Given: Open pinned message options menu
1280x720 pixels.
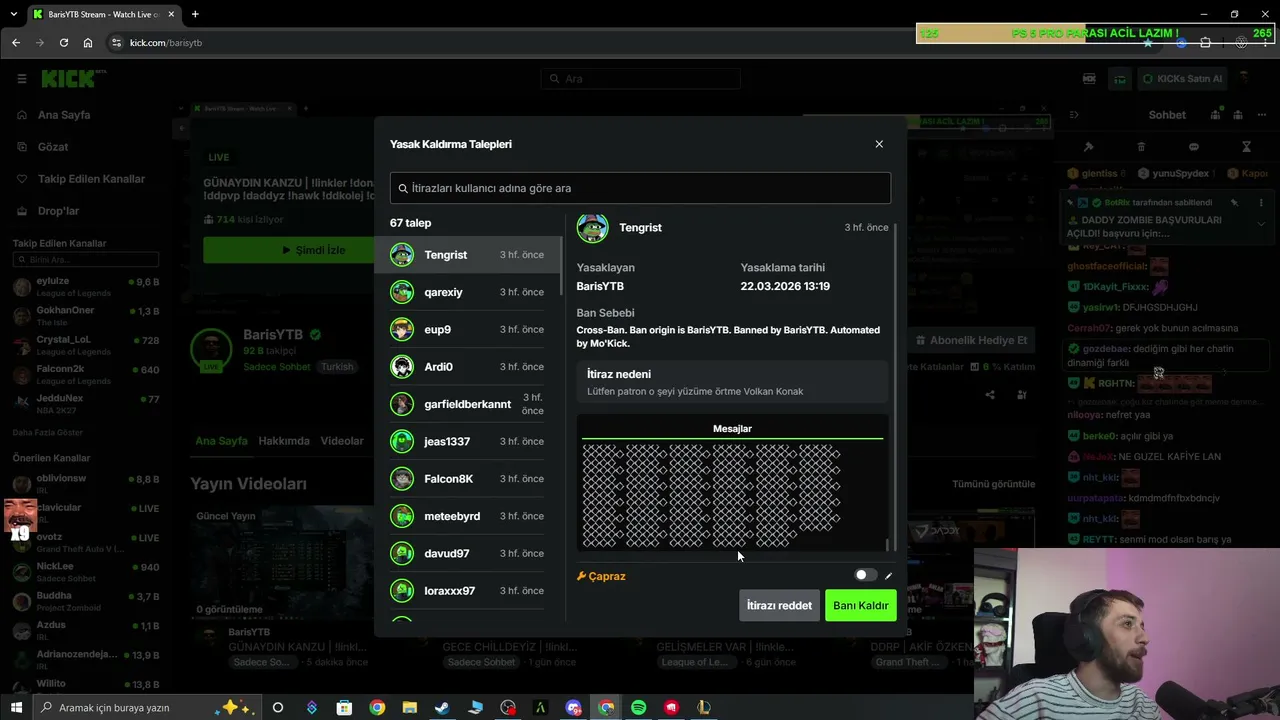Looking at the screenshot, I should click(x=1261, y=203).
